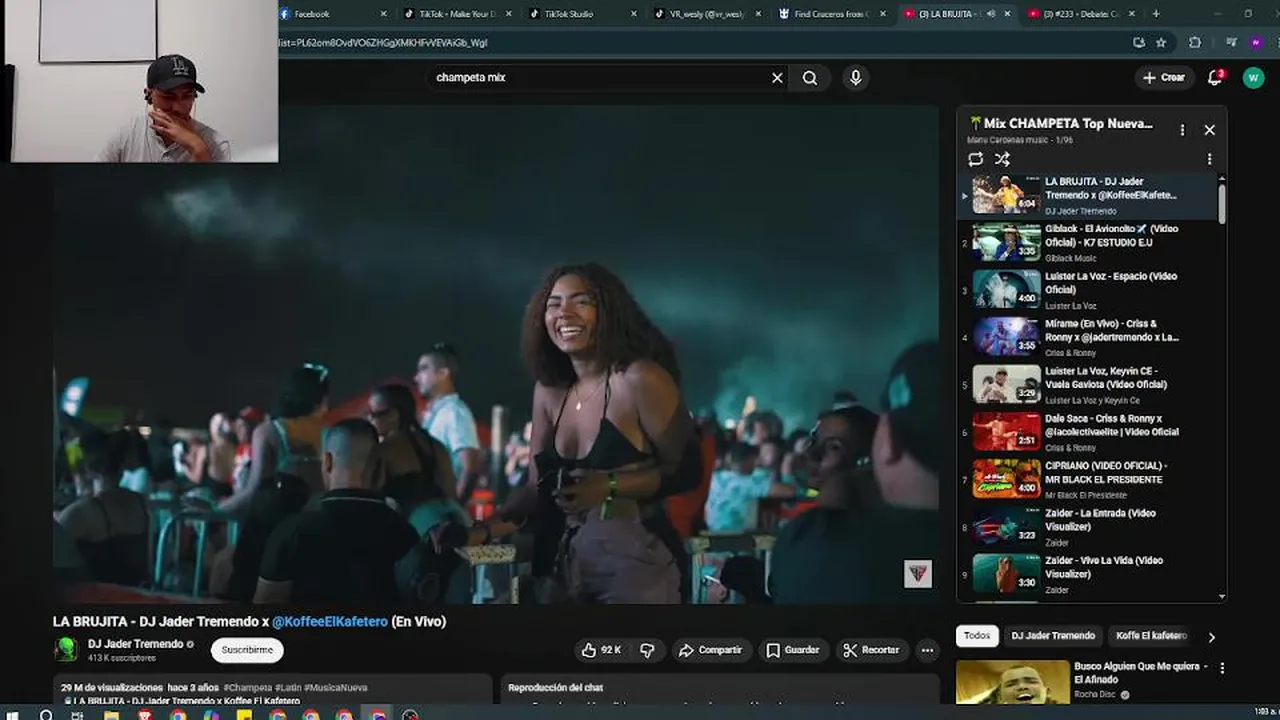Click the playlist scrollbar thumb

point(1222,203)
